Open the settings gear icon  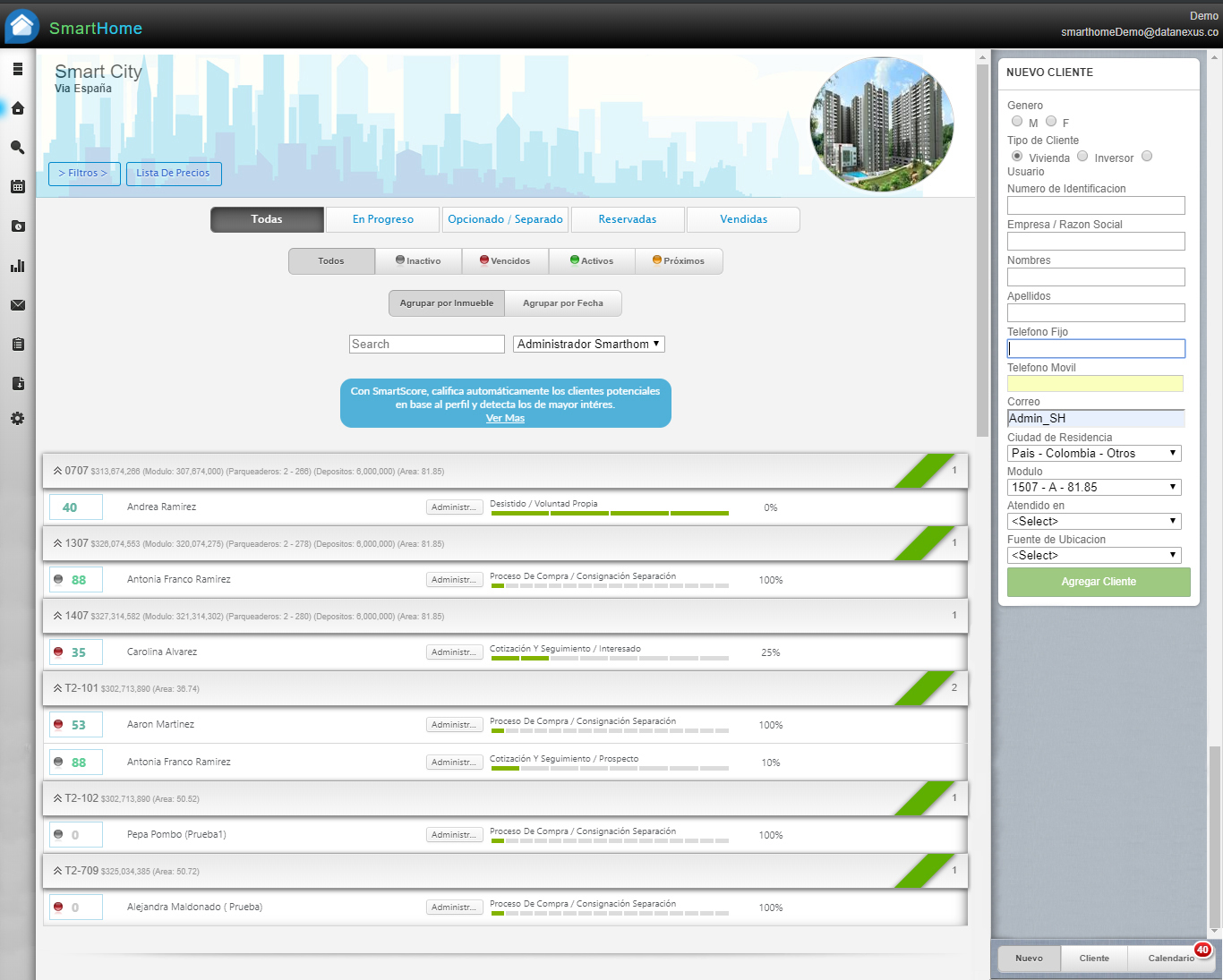(17, 418)
